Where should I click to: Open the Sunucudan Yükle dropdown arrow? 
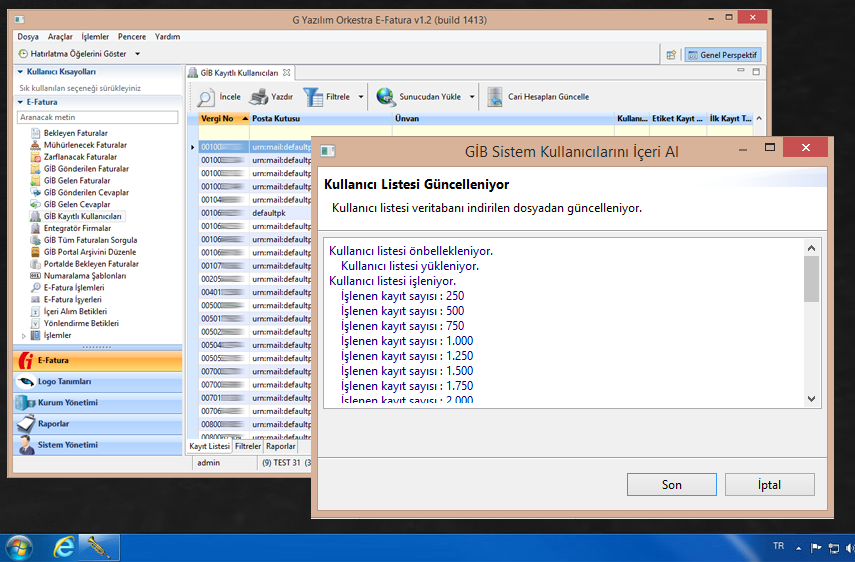472,97
